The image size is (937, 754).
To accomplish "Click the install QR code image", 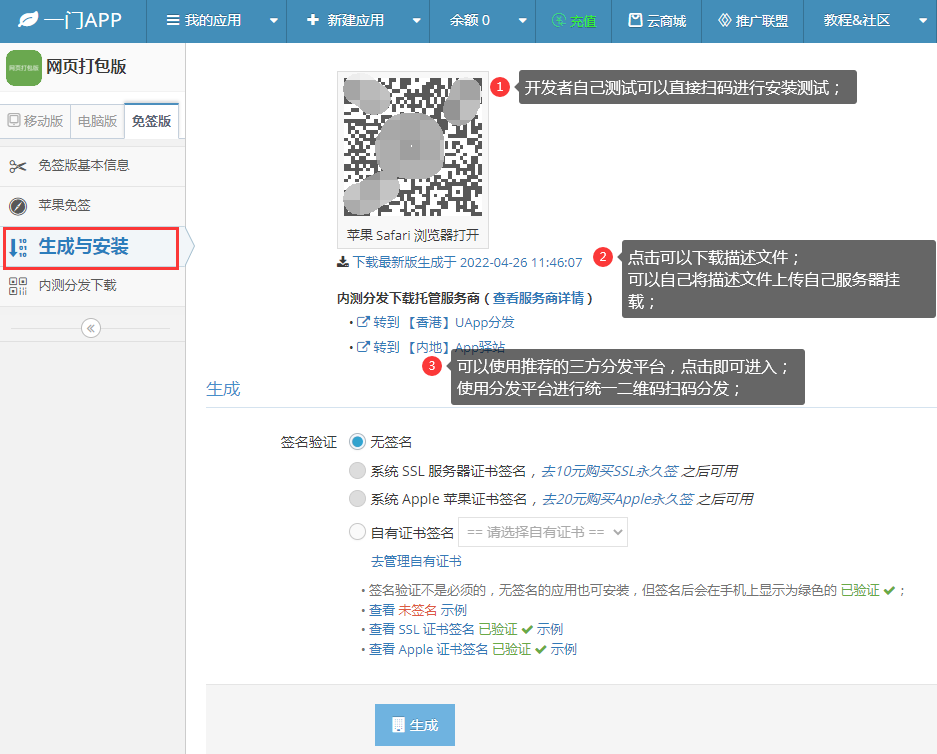I will [412, 146].
